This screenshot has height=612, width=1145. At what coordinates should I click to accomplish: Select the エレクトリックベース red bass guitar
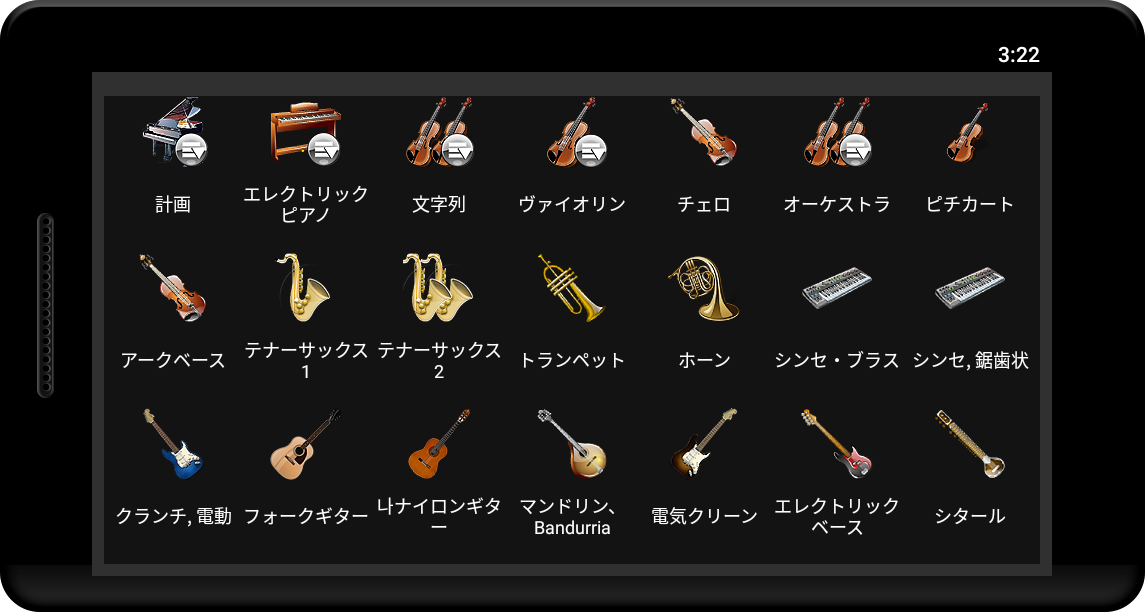[838, 444]
